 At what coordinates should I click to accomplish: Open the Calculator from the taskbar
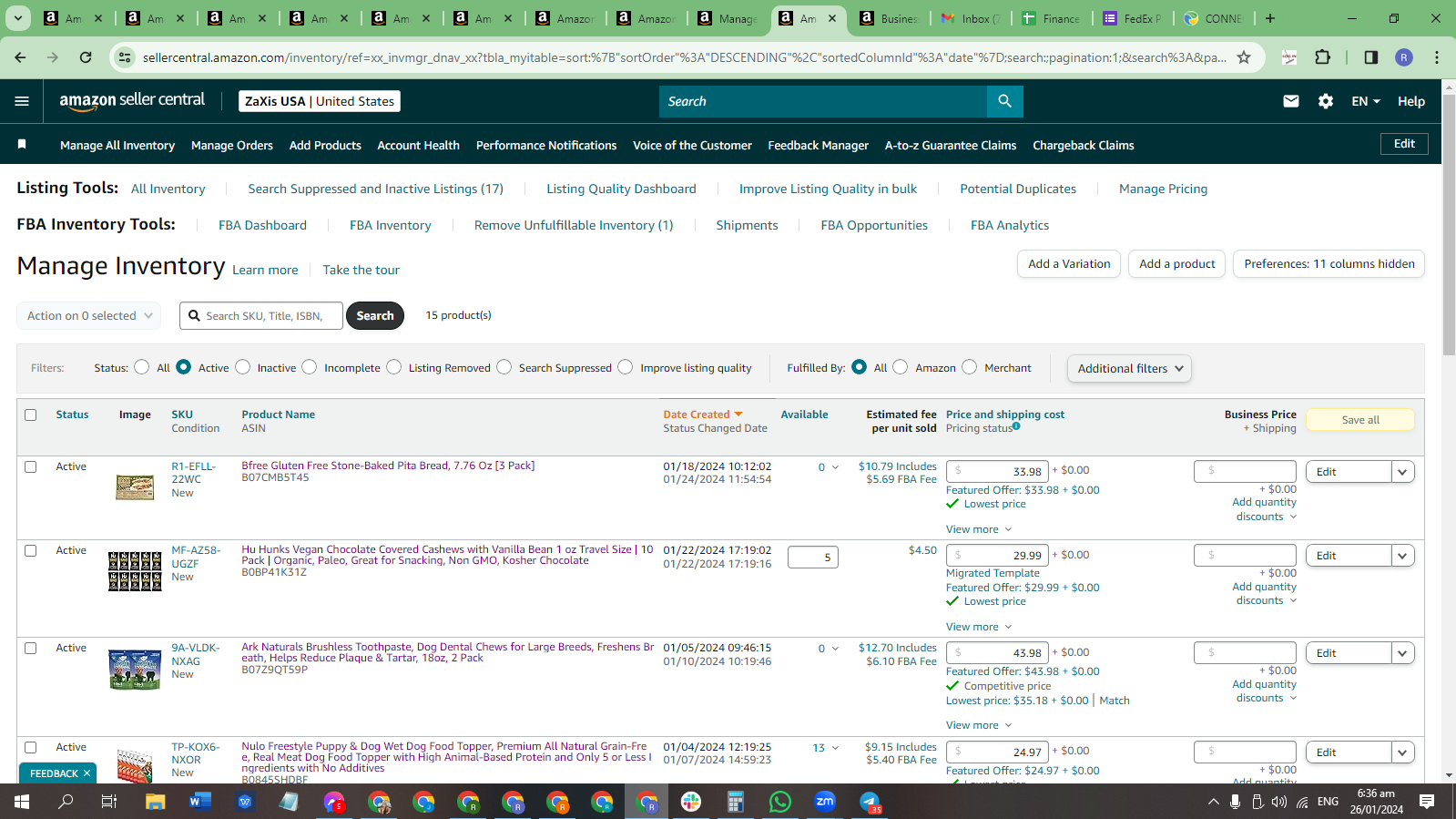[x=736, y=802]
